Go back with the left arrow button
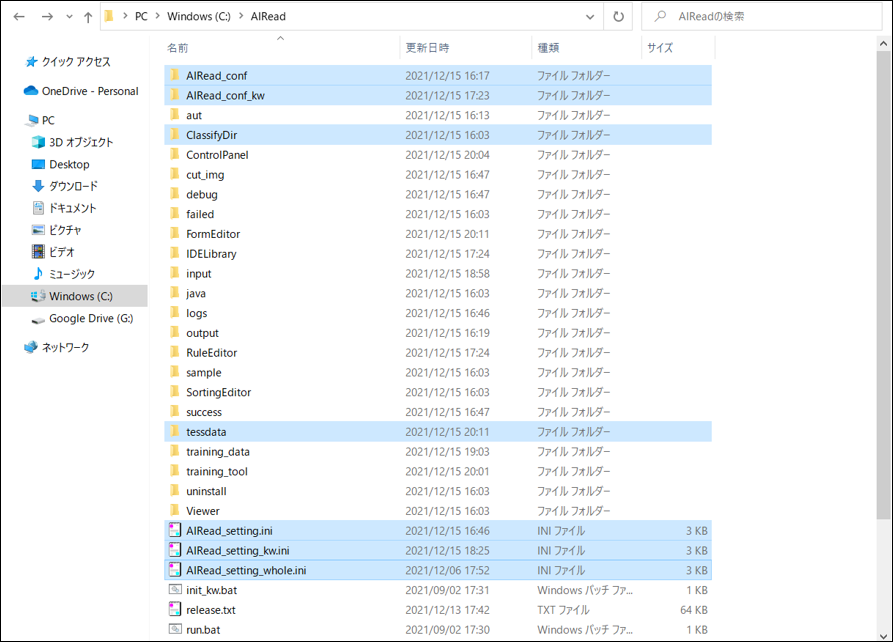 [19, 17]
